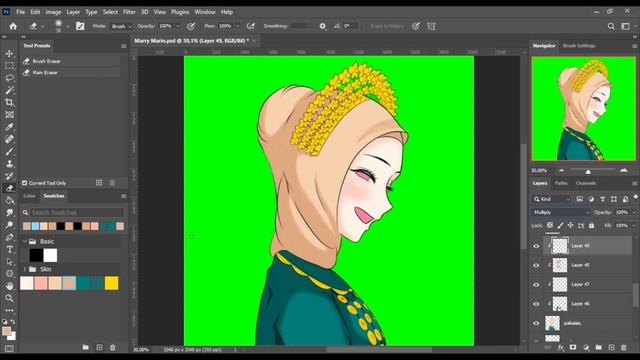Select the Brush tool in toolbar
This screenshot has height=360, width=640.
tap(9, 151)
